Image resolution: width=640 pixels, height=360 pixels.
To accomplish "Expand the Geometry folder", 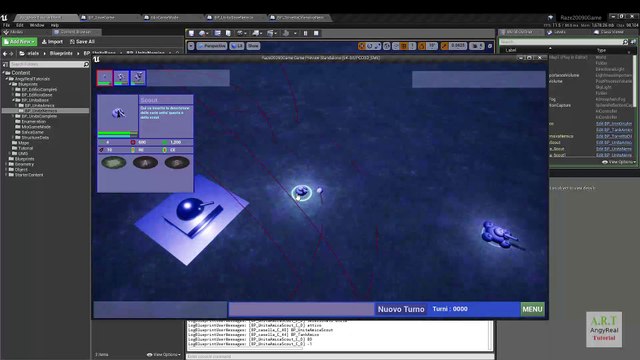I will (6, 164).
